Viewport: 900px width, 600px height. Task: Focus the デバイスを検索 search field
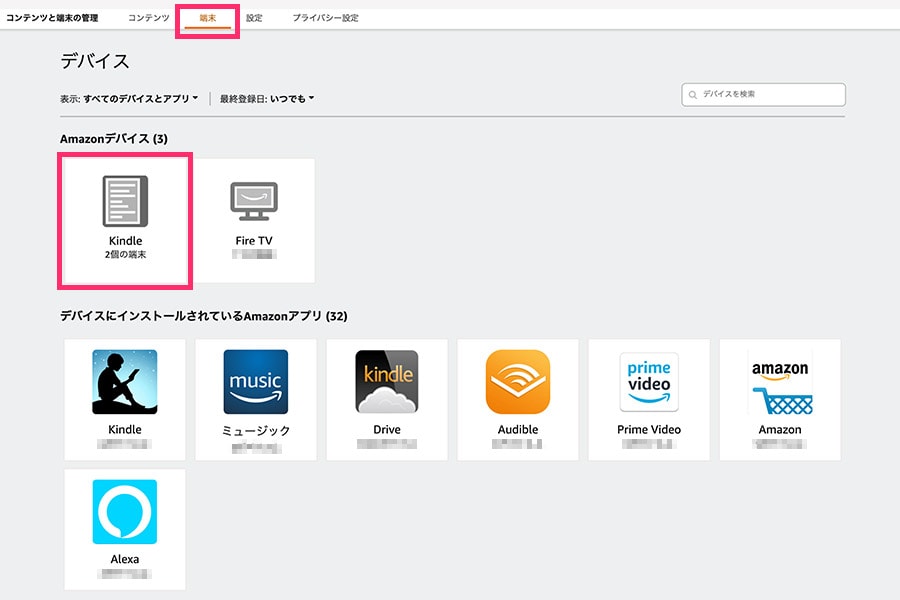[763, 95]
